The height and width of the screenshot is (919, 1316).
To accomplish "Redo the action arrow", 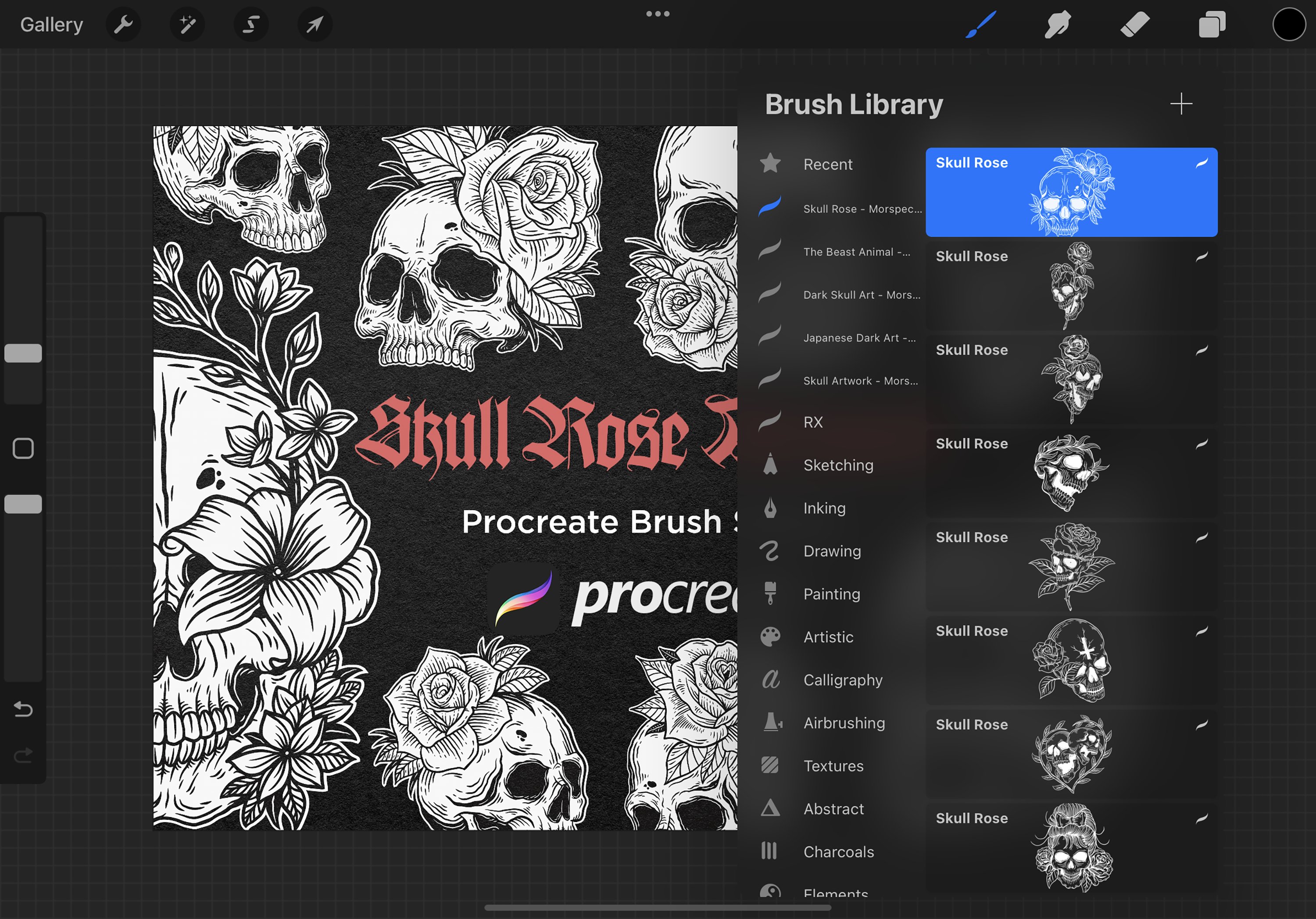I will coord(23,756).
